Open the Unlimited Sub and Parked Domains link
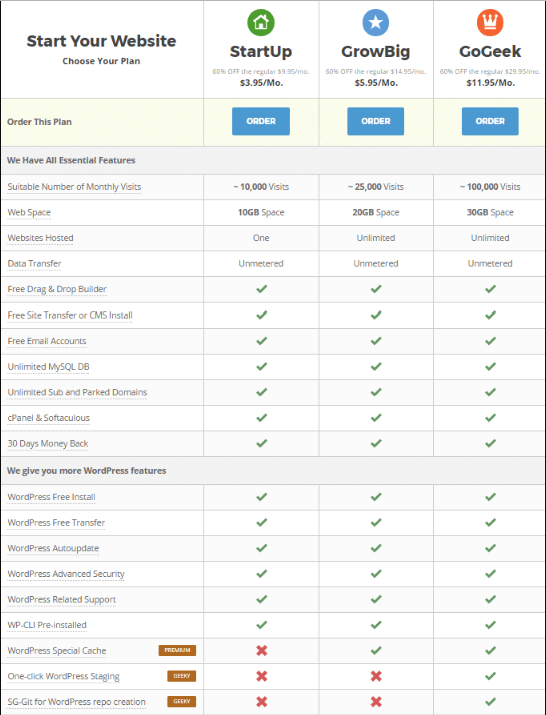Image resolution: width=546 pixels, height=715 pixels. tap(77, 392)
